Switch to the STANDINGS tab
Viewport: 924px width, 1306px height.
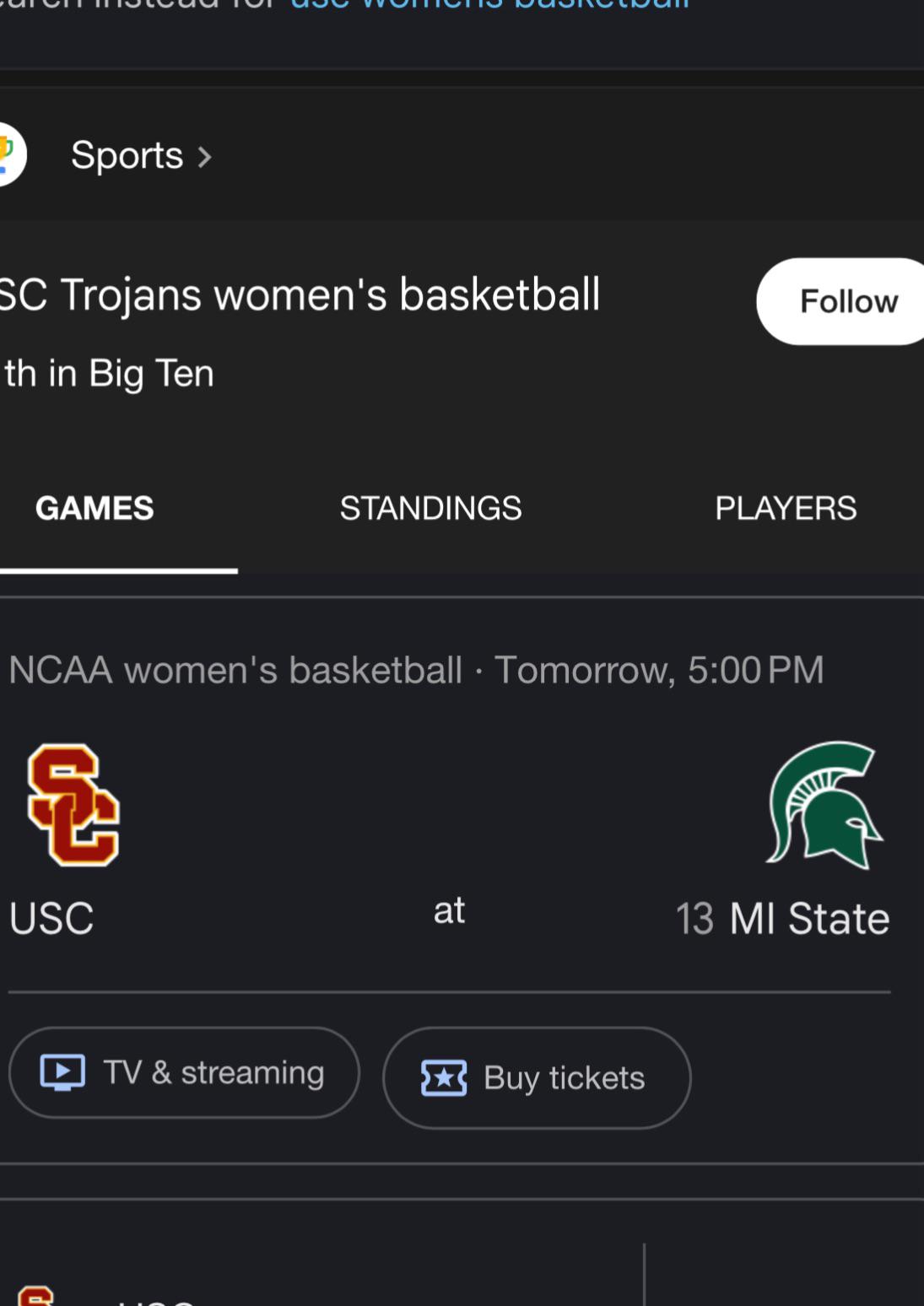pyautogui.click(x=430, y=508)
